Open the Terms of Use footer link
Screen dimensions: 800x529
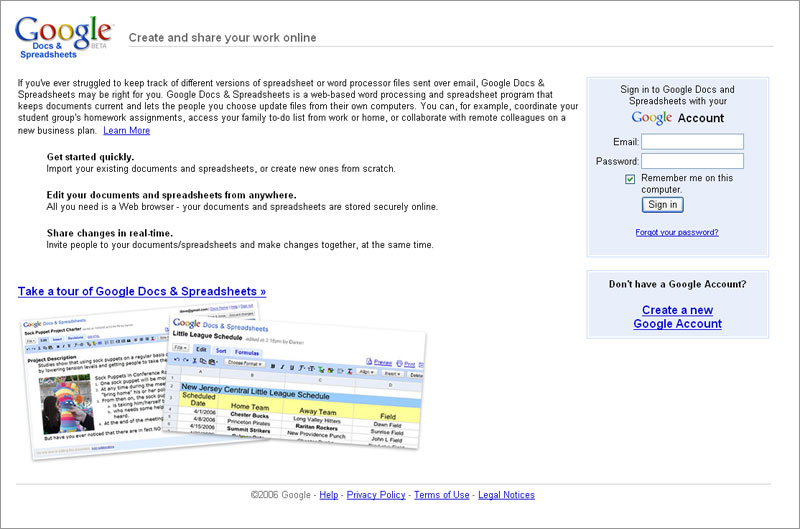coord(441,495)
